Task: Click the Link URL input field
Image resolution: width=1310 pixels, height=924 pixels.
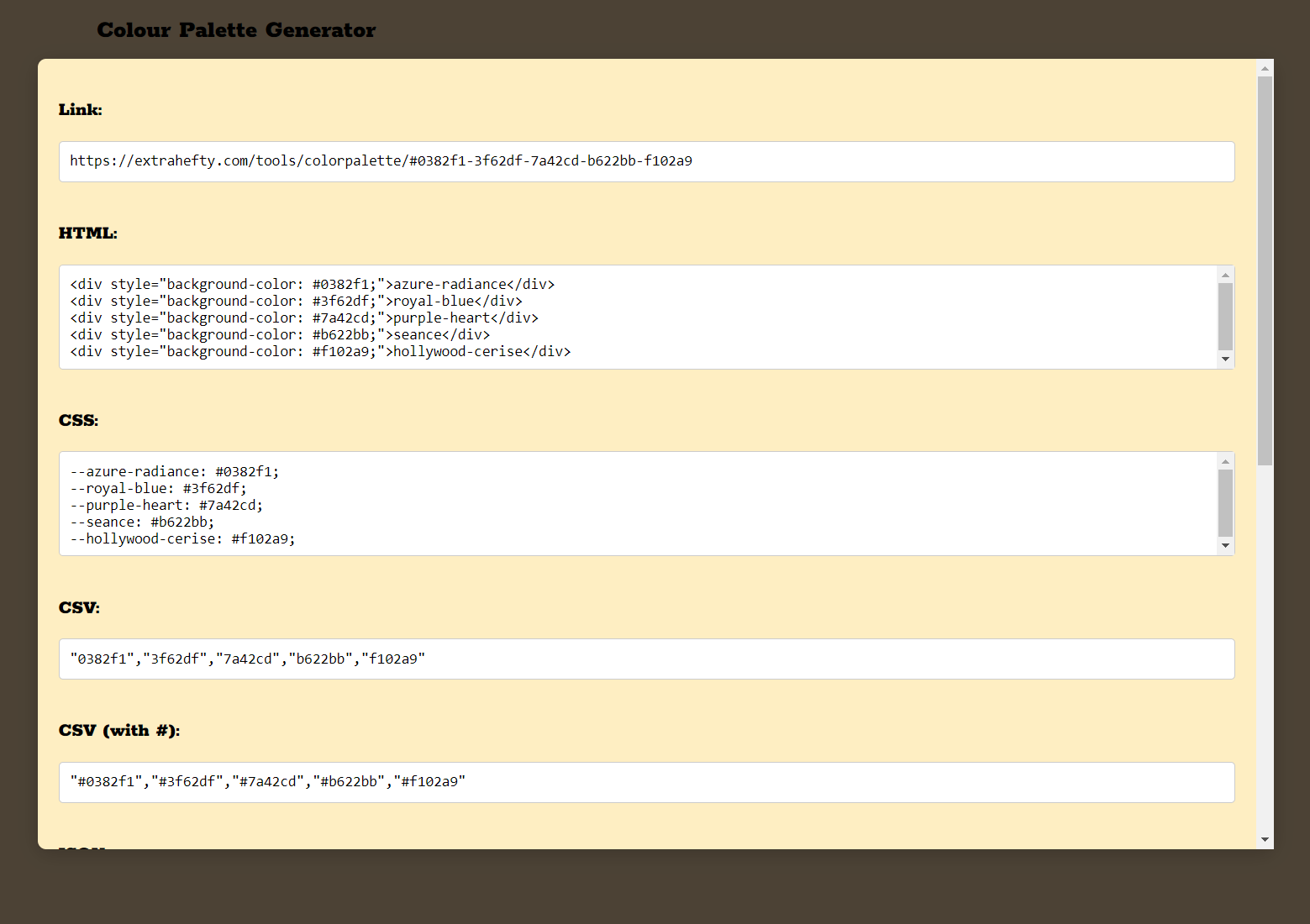Action: pos(646,161)
